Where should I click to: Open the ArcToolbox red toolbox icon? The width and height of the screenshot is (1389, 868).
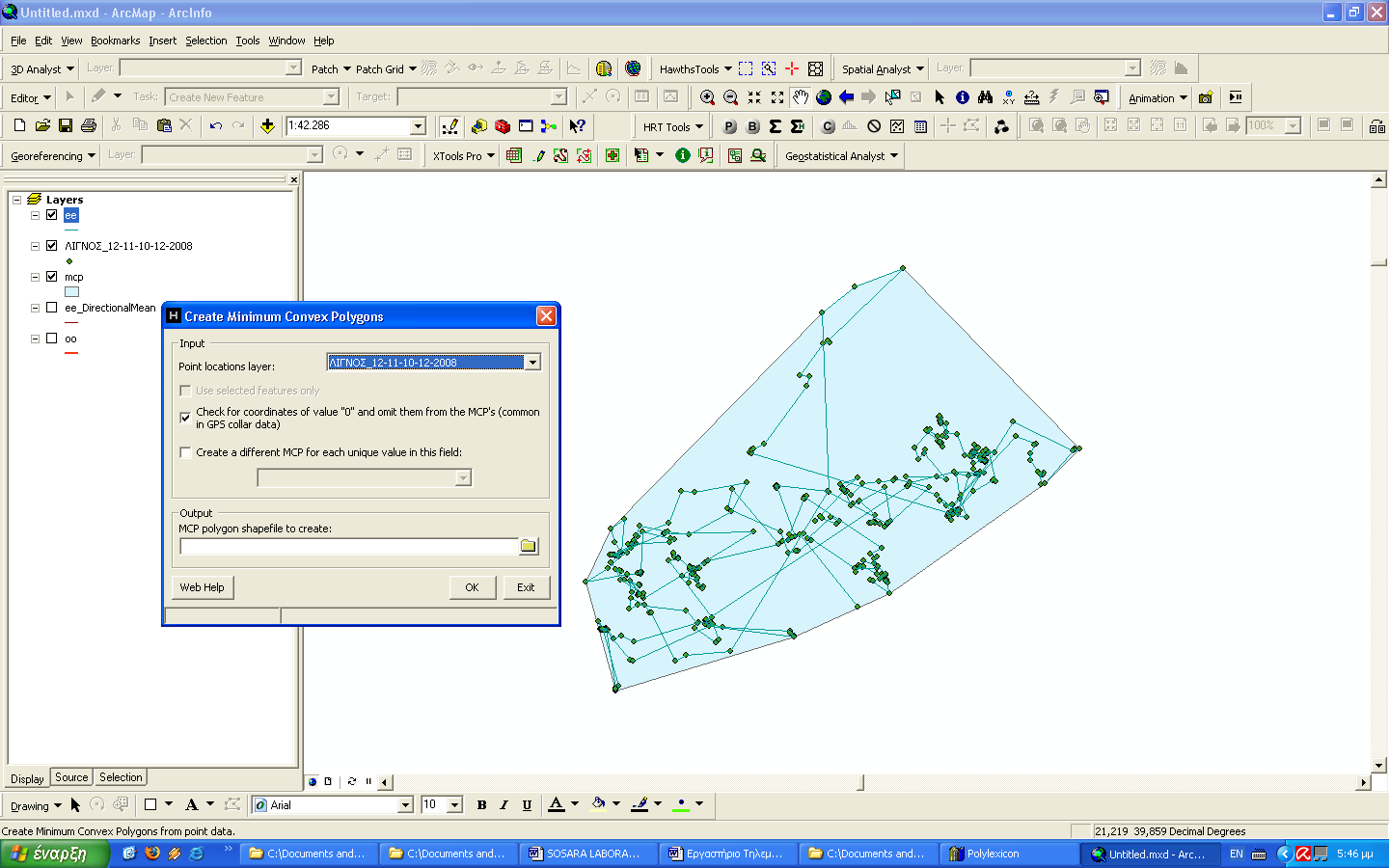click(502, 126)
